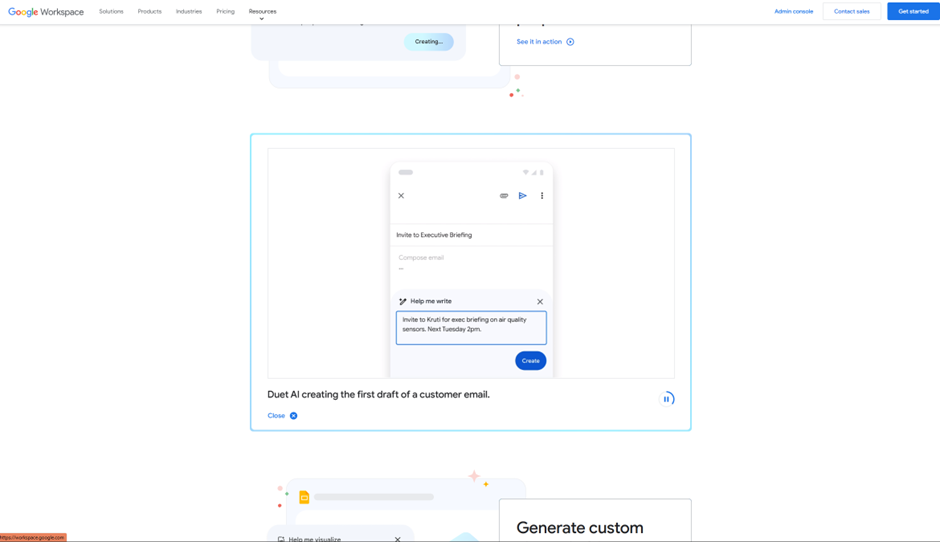Click the Duet AI creating first draft caption
Viewport: 940px width, 542px height.
click(378, 395)
